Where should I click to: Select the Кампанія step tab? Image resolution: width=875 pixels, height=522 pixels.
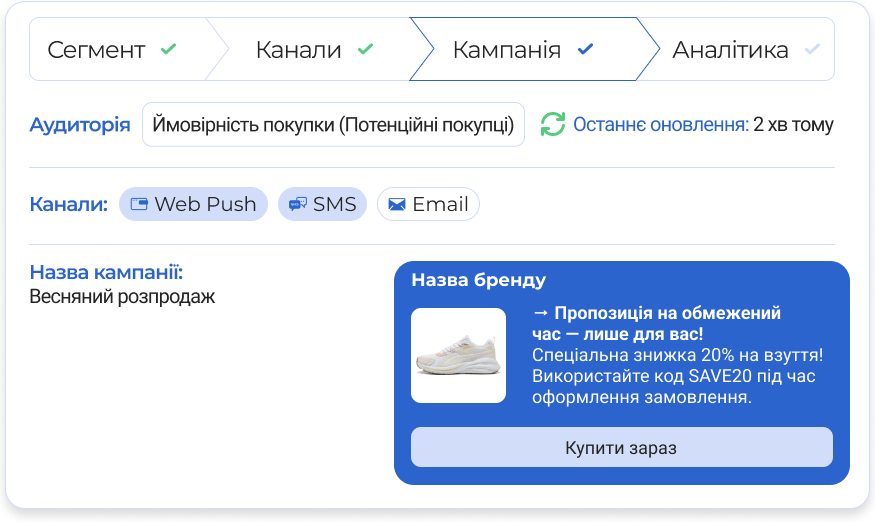click(507, 49)
